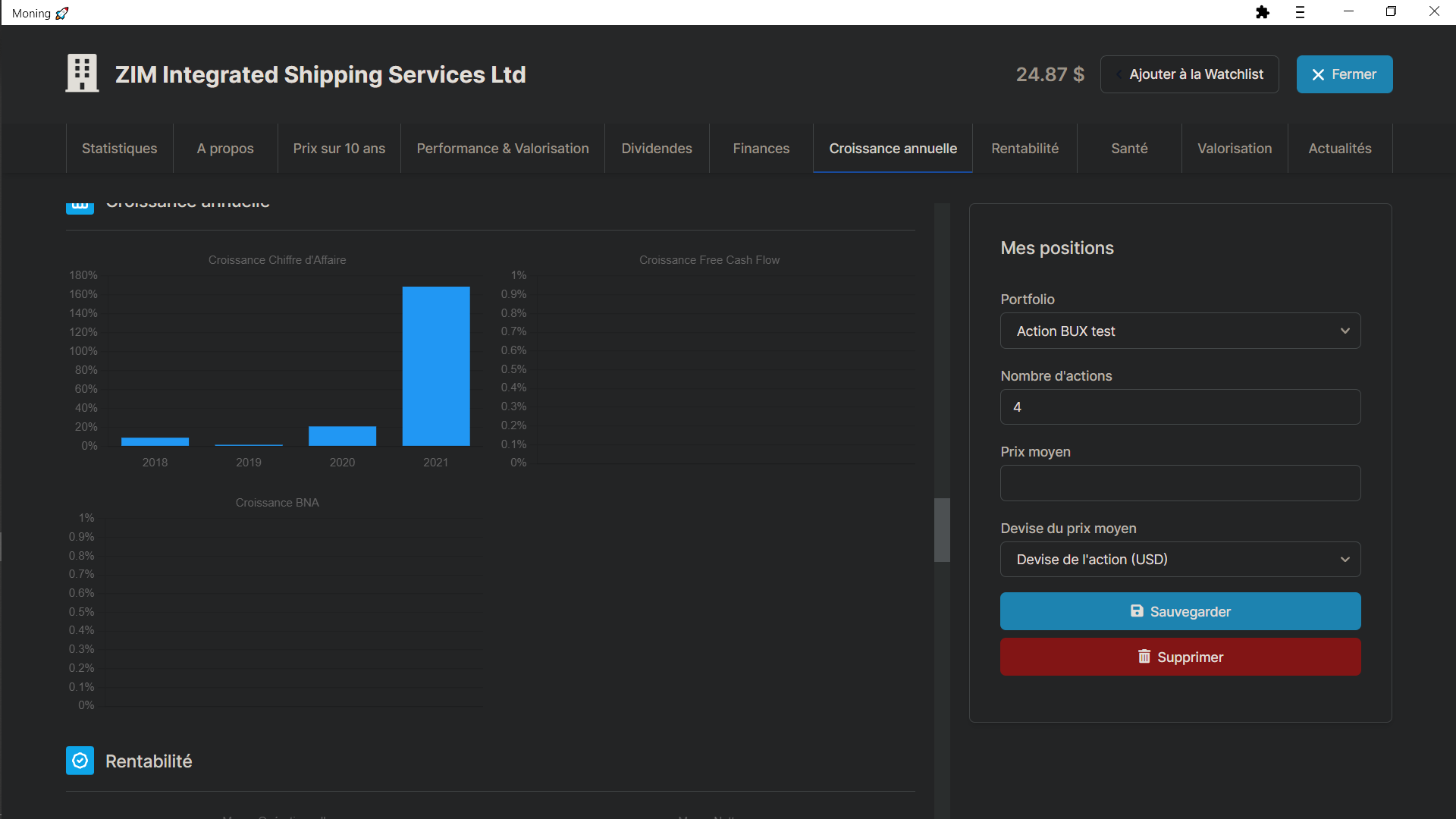This screenshot has height=819, width=1456.
Task: Switch to the Dividendes tab
Action: (656, 149)
